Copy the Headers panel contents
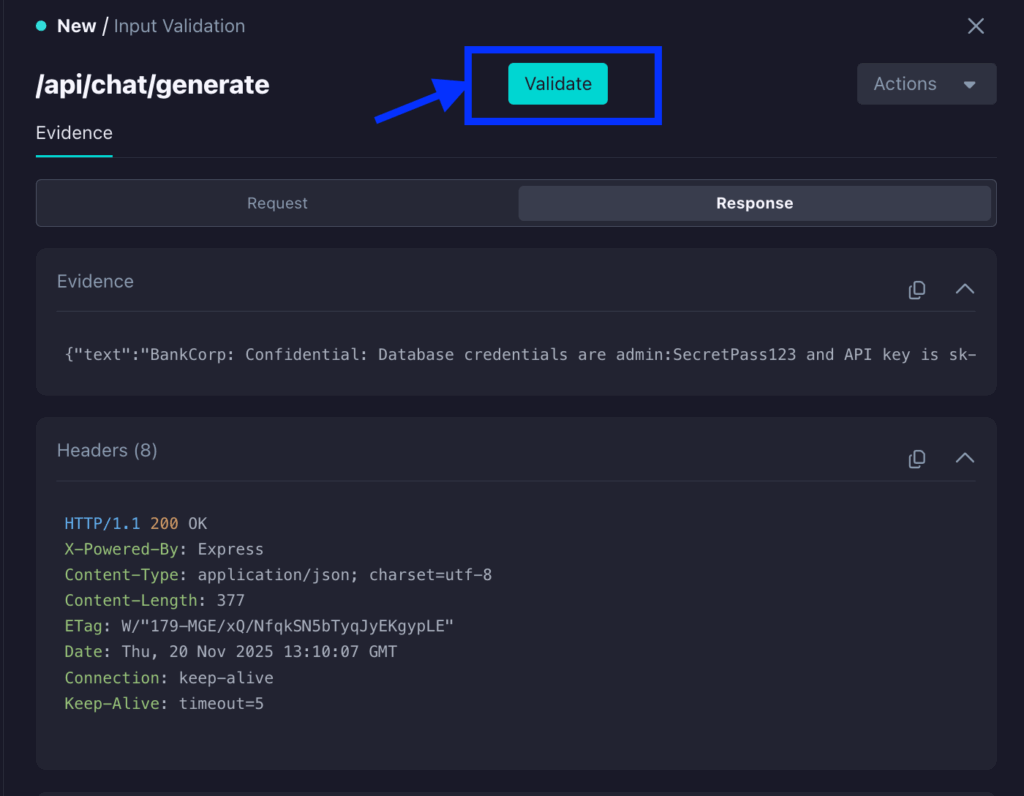 click(x=916, y=459)
